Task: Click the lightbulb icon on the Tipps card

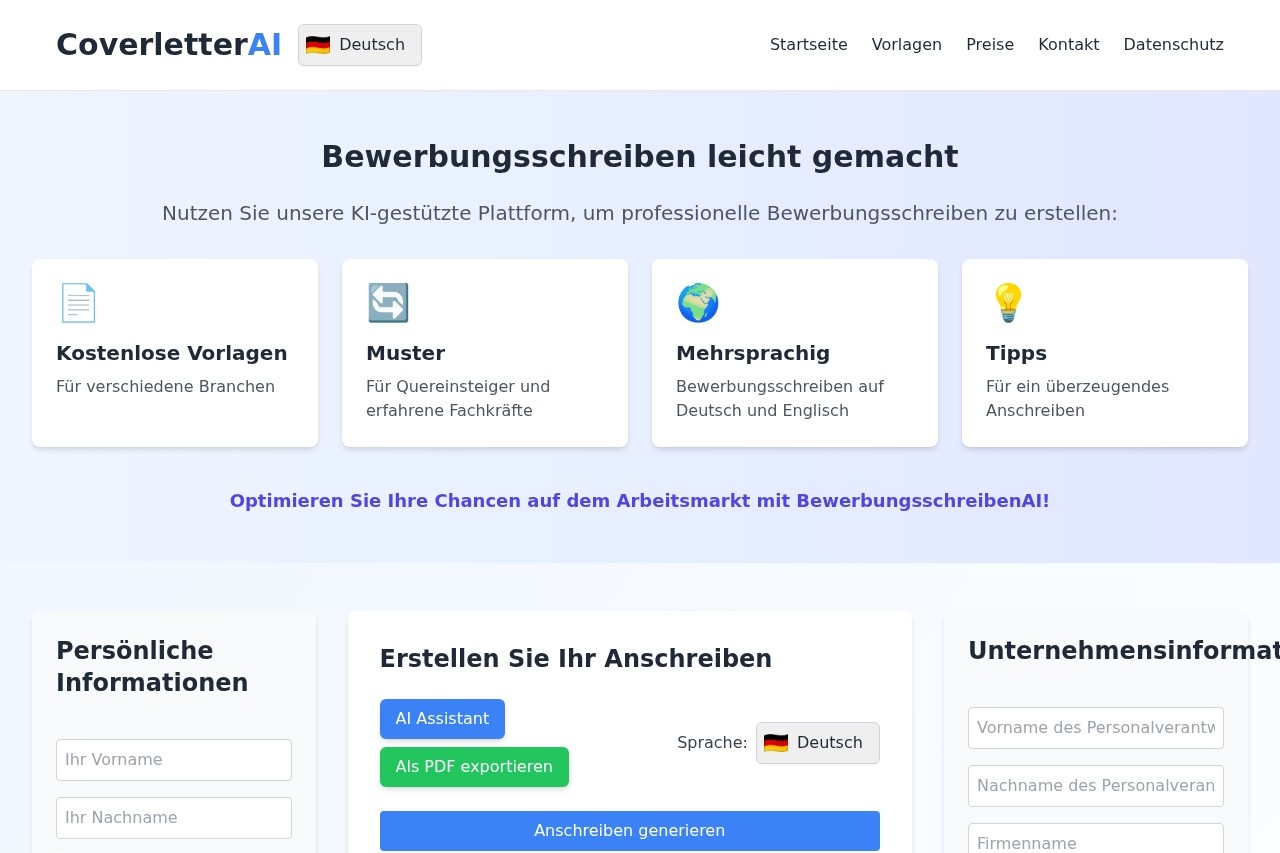Action: [x=1007, y=302]
